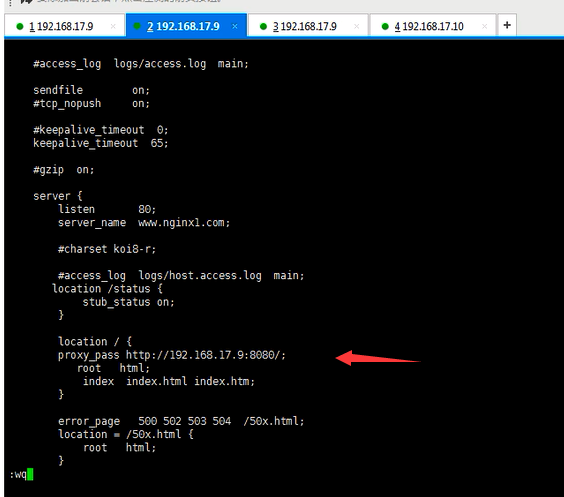The height and width of the screenshot is (497, 564).
Task: Click green status dot on tab 3
Action: (263, 26)
